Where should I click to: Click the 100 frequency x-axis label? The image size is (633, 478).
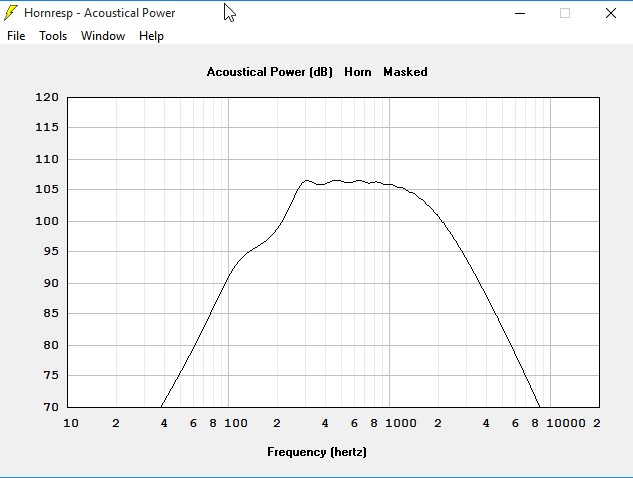(236, 423)
